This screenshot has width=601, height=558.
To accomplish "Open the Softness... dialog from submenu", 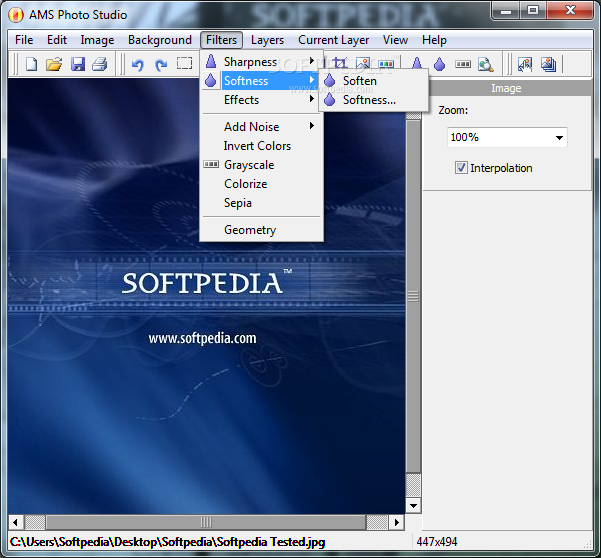I will [x=373, y=100].
